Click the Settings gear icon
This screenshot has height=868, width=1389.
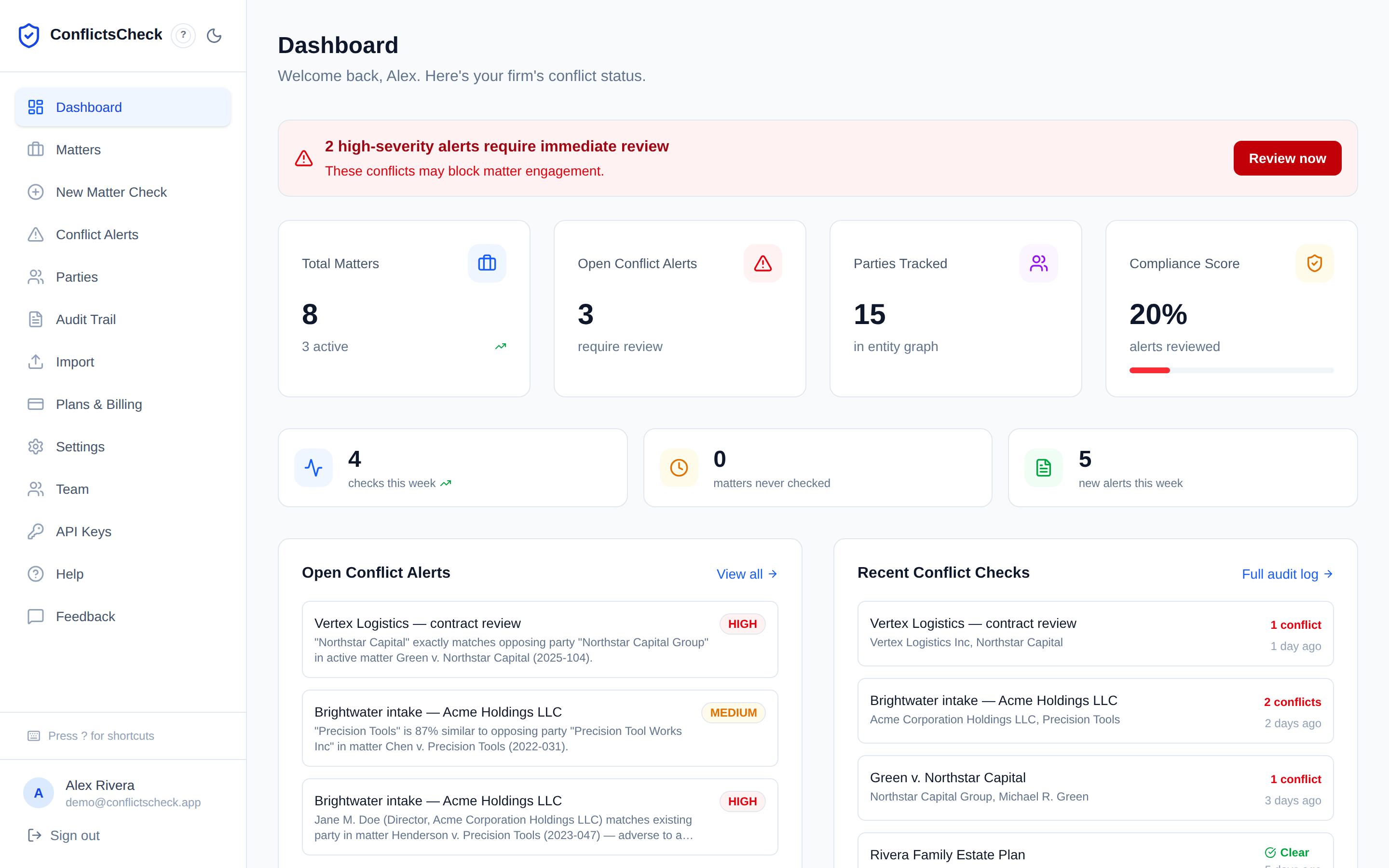tap(36, 447)
